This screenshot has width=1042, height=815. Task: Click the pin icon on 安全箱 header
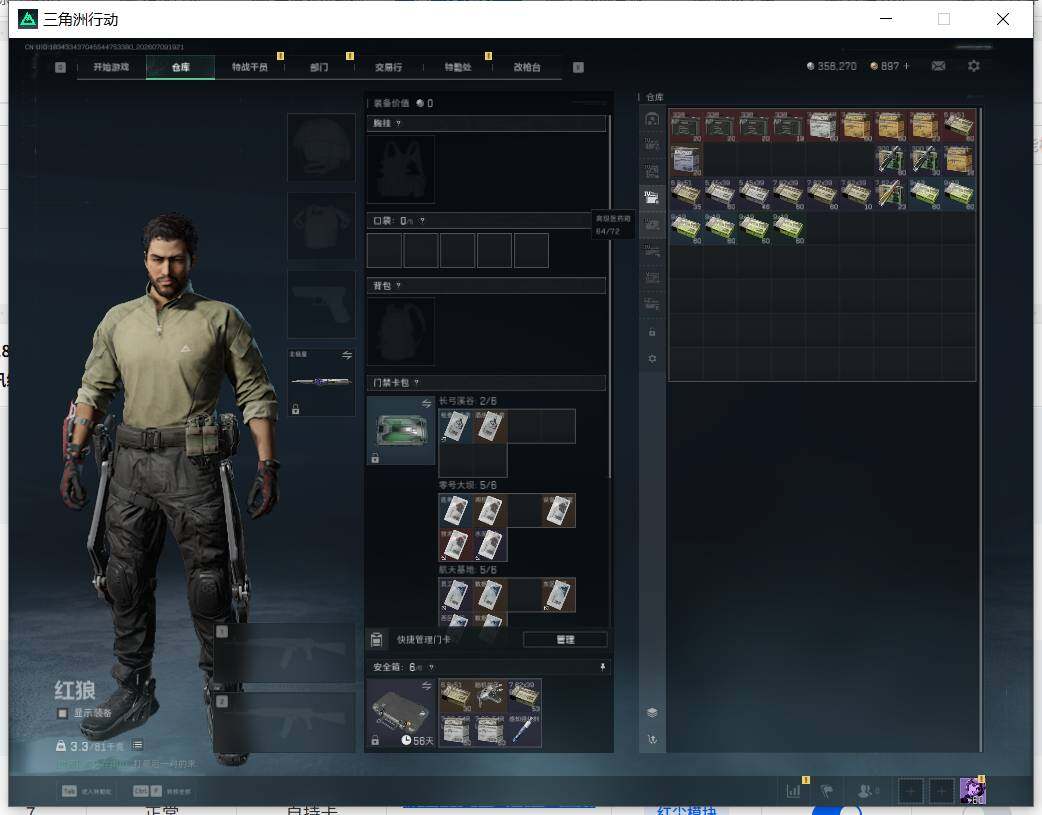pyautogui.click(x=603, y=667)
